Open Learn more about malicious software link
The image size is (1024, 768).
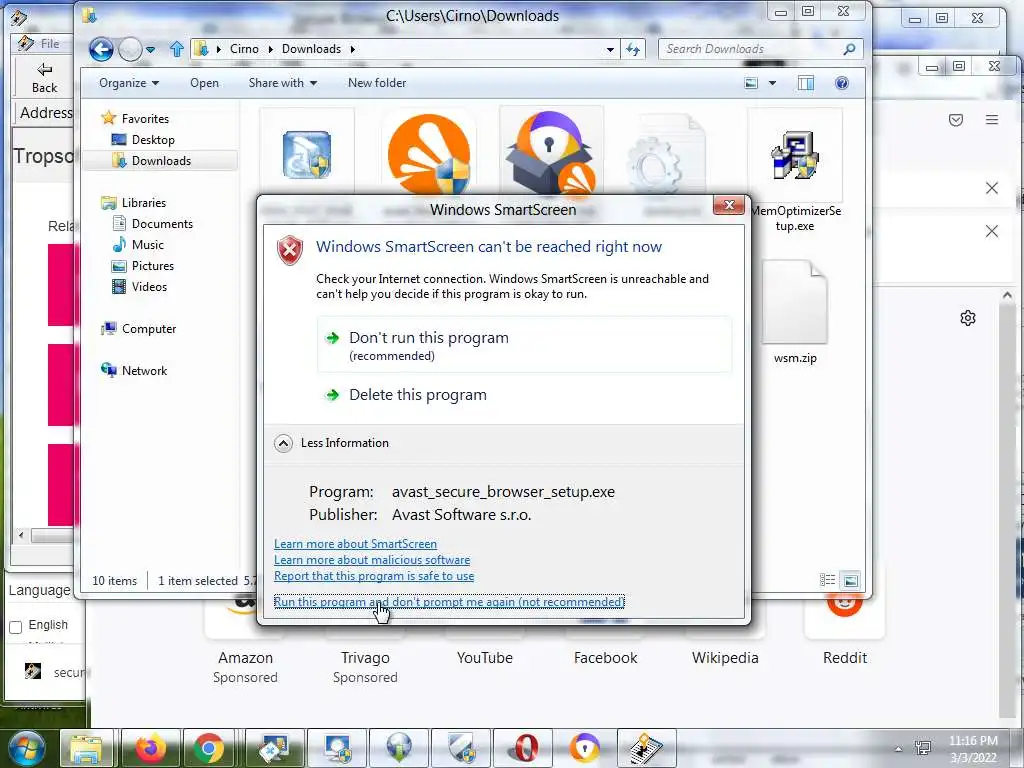(x=372, y=560)
